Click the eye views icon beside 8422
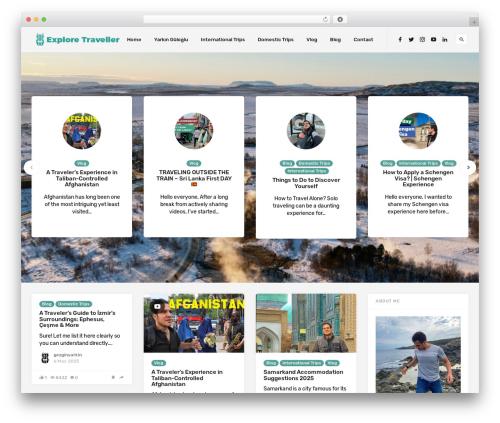 click(52, 377)
